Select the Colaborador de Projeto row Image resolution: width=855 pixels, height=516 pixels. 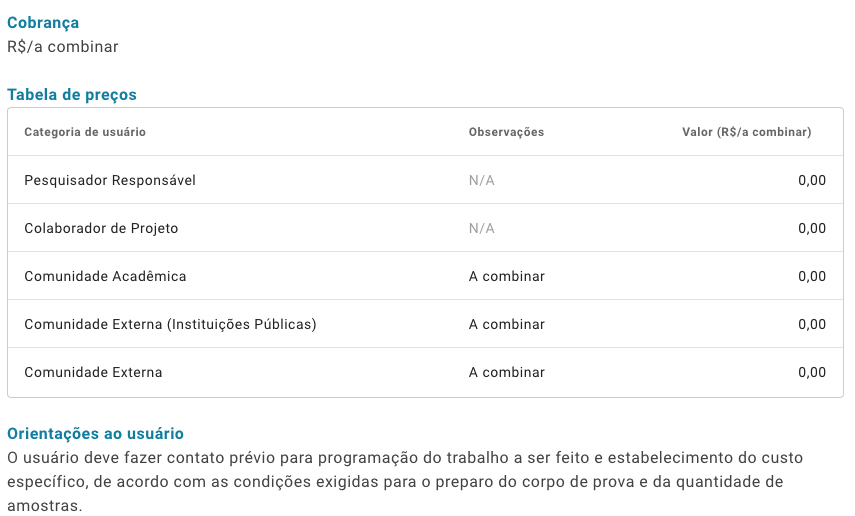click(425, 228)
